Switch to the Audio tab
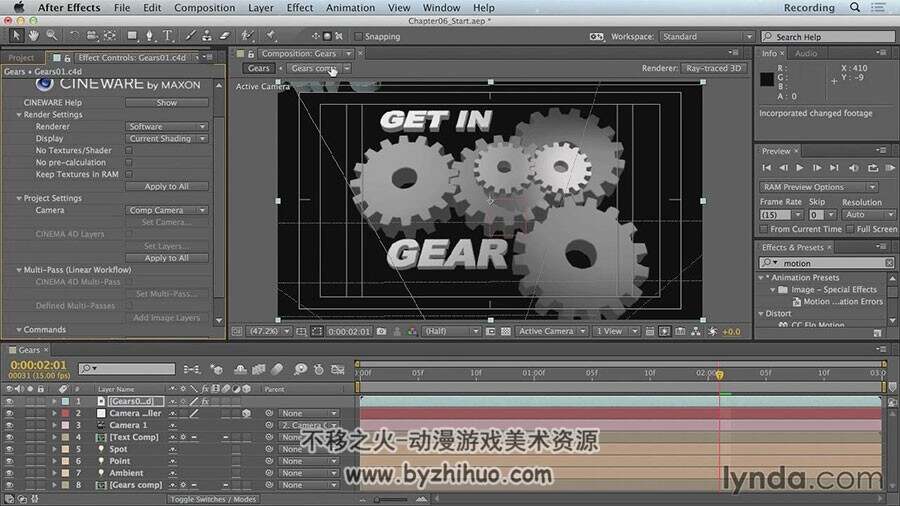Viewport: 900px width, 506px height. [x=806, y=53]
